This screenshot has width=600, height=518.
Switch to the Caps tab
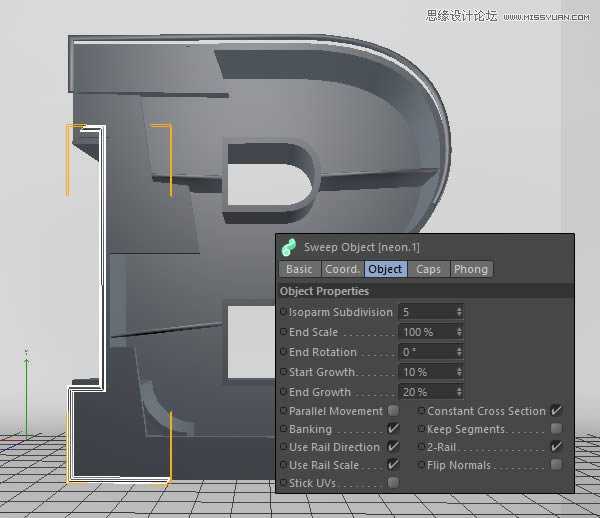coord(428,269)
